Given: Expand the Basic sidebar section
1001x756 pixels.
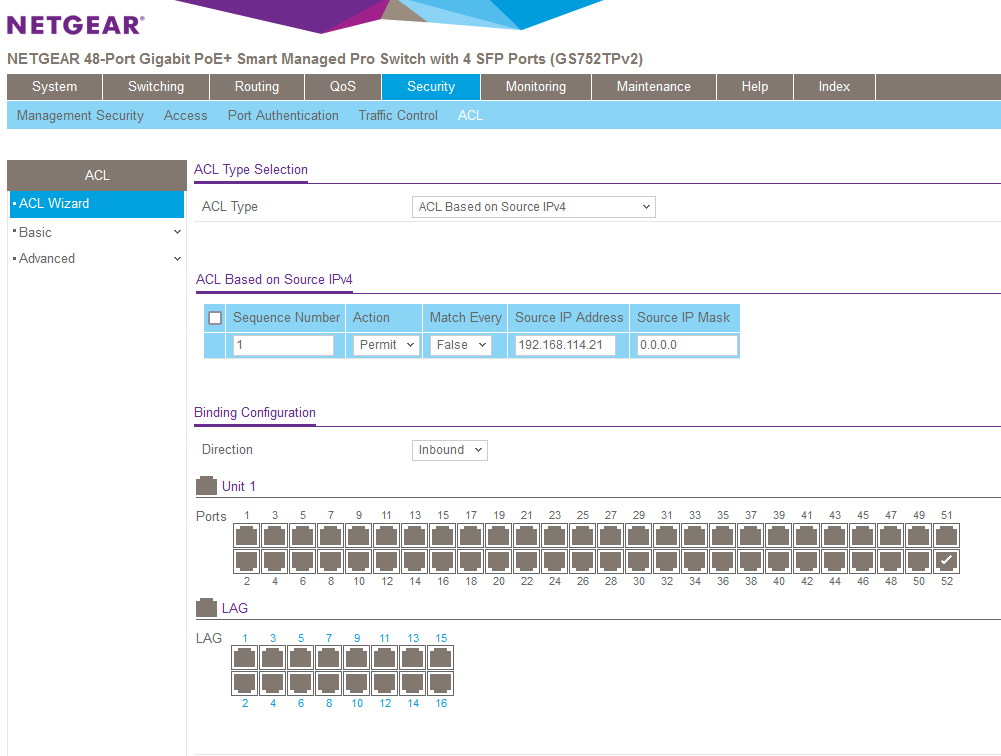Looking at the screenshot, I should [x=97, y=232].
